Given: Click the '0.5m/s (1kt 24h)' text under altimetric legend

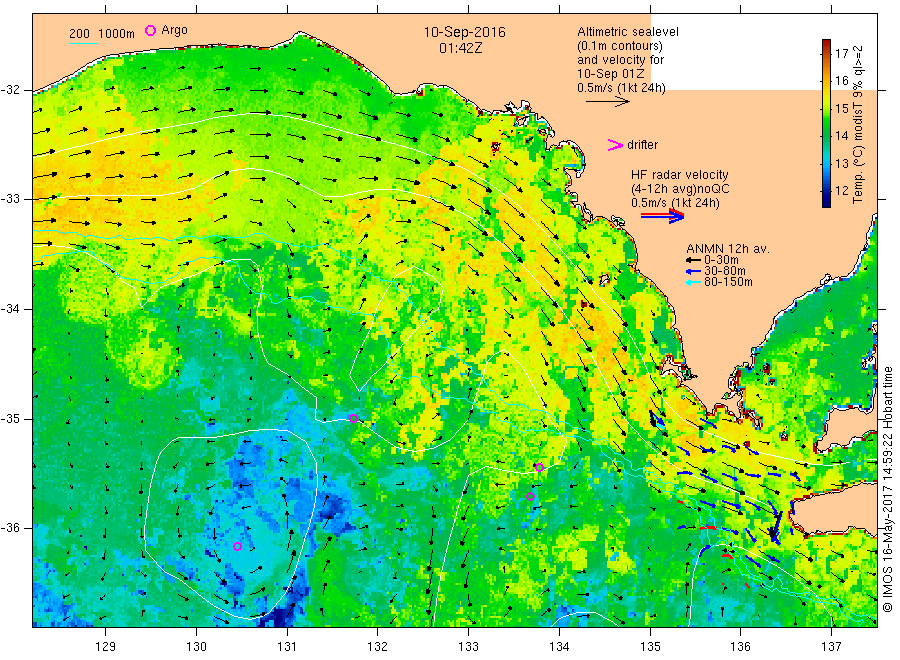Looking at the screenshot, I should click(621, 88).
